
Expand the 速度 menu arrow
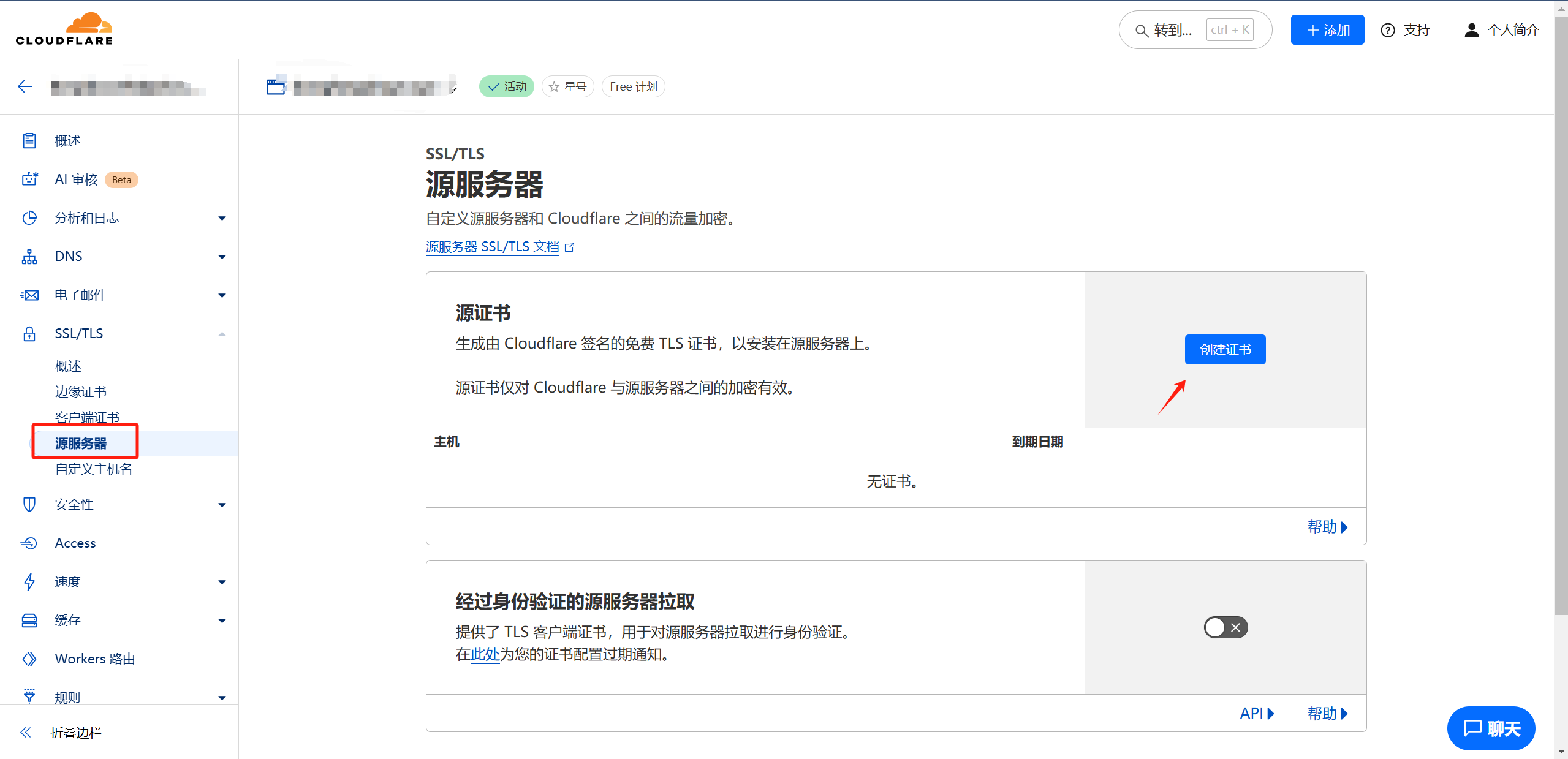[222, 582]
